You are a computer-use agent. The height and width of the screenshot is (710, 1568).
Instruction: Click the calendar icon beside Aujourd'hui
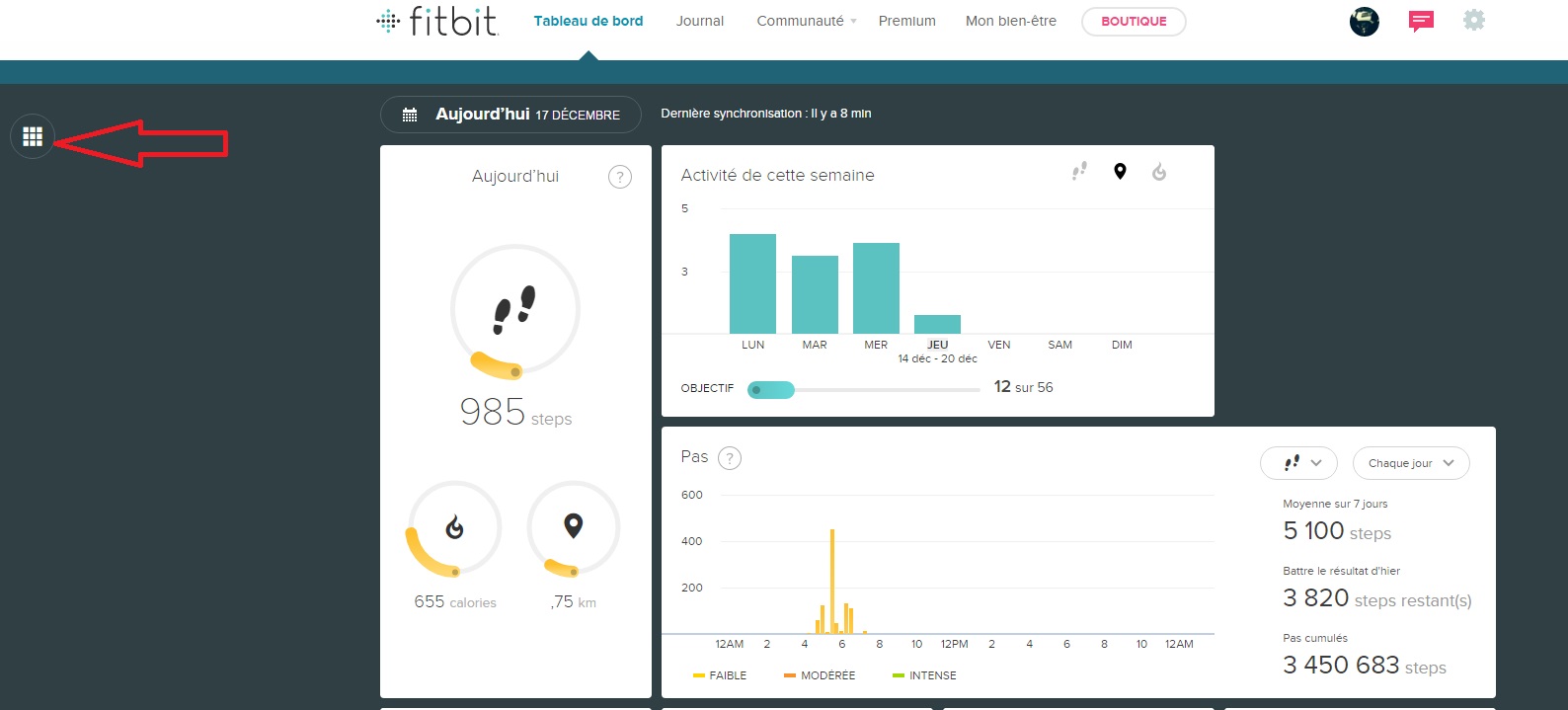[410, 115]
